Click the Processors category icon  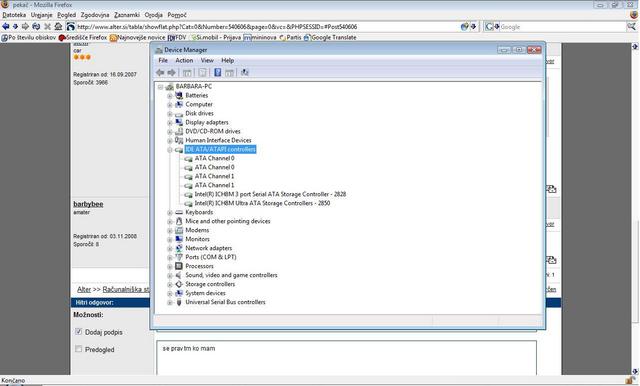(179, 266)
